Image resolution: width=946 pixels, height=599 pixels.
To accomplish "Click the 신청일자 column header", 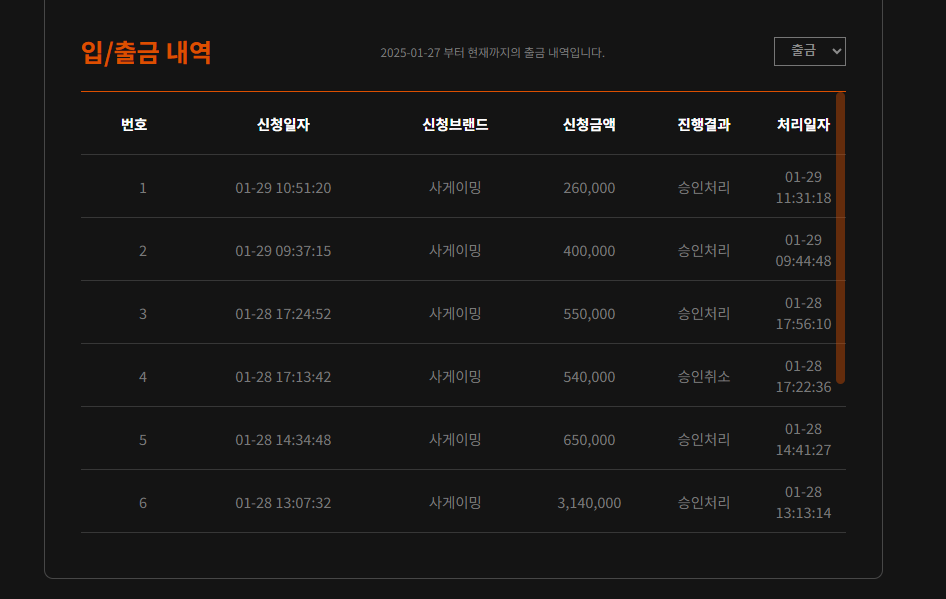I will (283, 124).
